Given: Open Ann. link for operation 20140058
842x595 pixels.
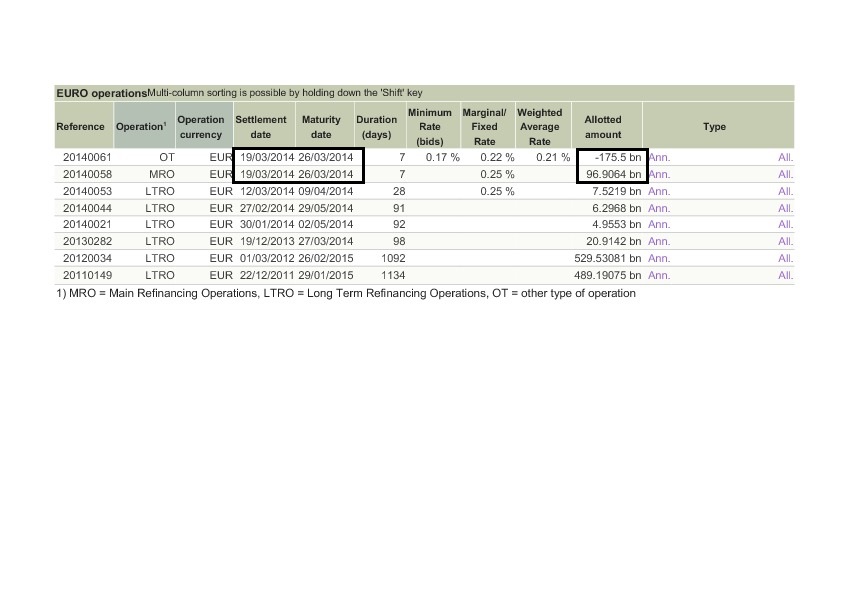Looking at the screenshot, I should click(659, 174).
